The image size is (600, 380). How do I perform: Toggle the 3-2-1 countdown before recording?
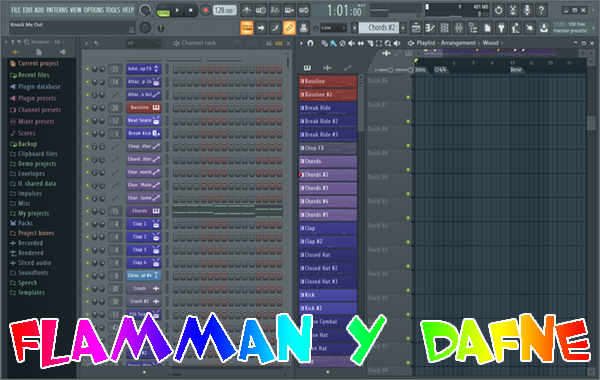point(275,10)
